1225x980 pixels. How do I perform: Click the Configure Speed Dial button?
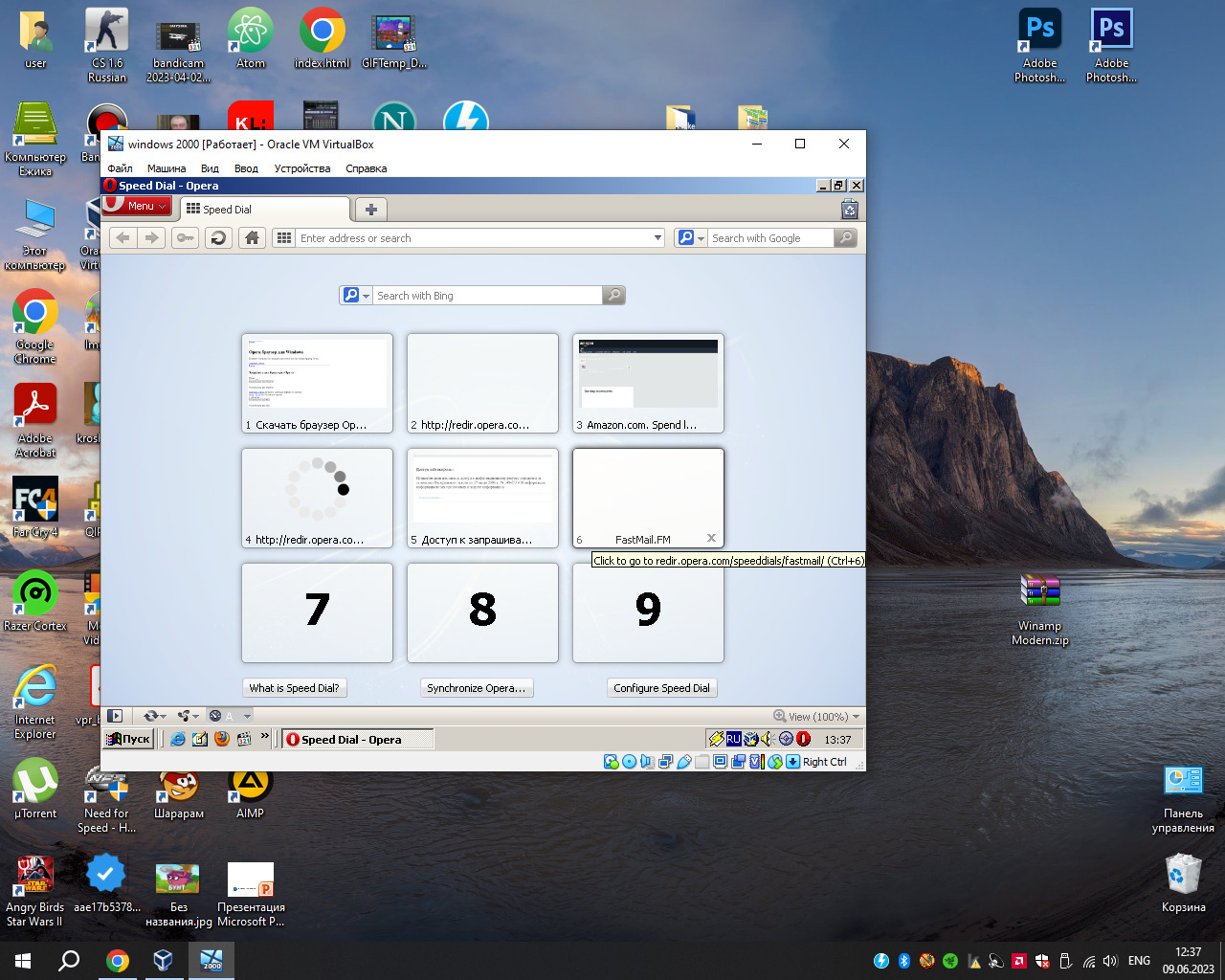[x=661, y=688]
